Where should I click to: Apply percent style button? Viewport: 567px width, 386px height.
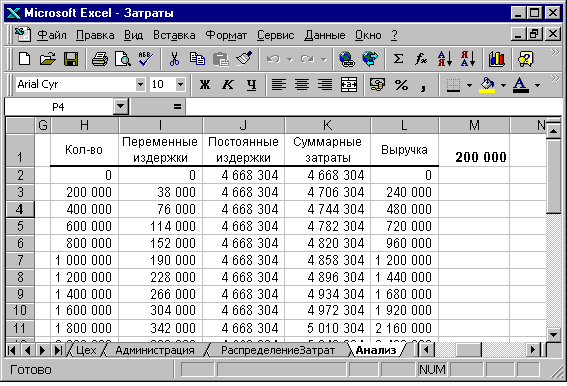click(x=401, y=85)
